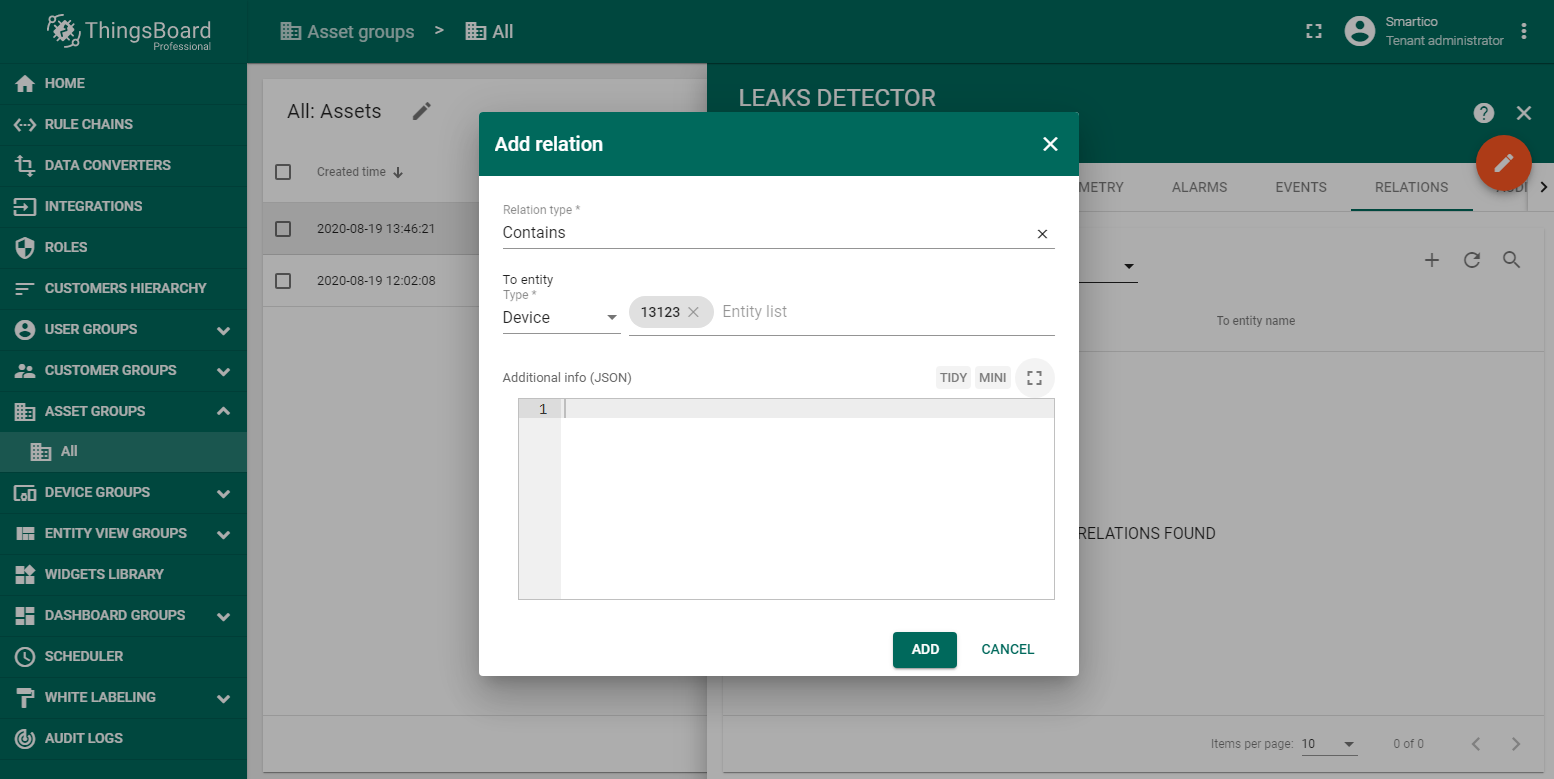Image resolution: width=1554 pixels, height=779 pixels.
Task: Click the Add button in dialog
Action: (x=924, y=649)
